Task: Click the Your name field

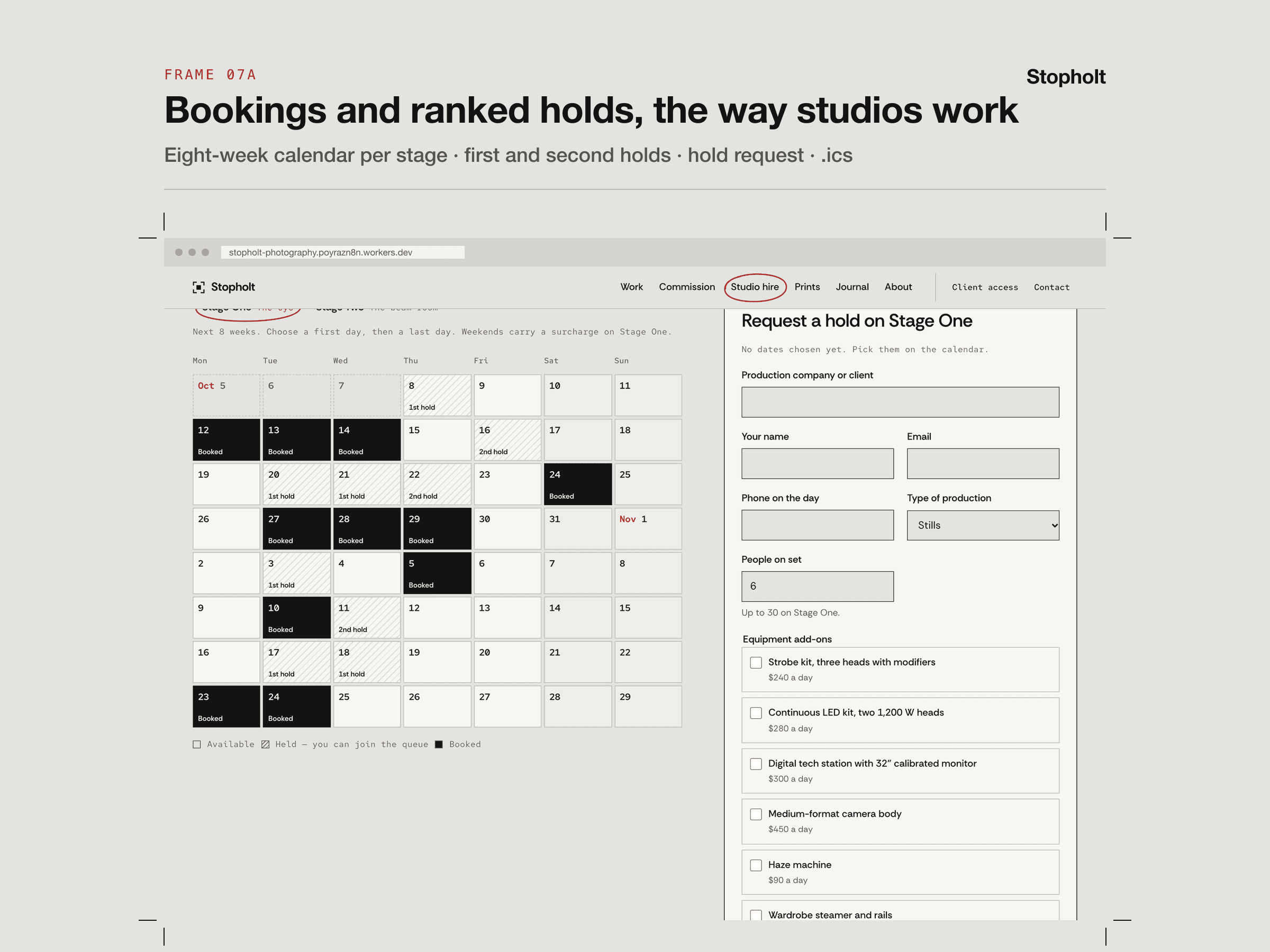Action: [817, 464]
